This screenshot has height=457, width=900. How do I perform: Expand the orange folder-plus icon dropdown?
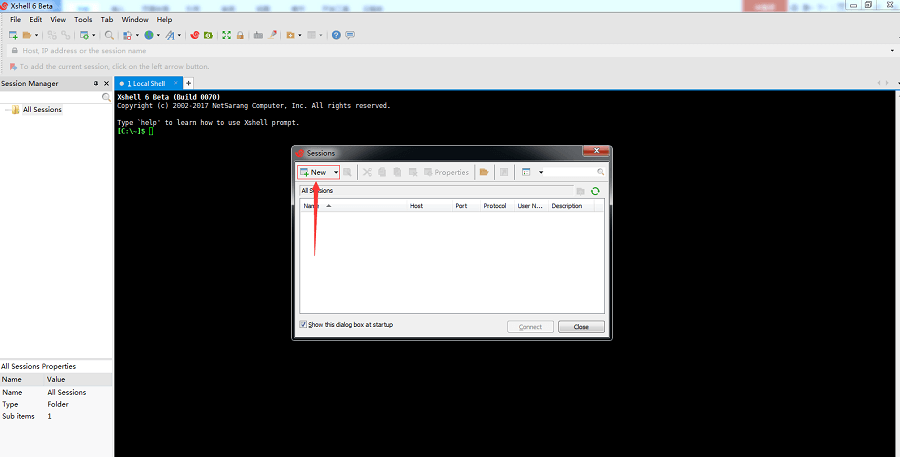tap(300, 36)
